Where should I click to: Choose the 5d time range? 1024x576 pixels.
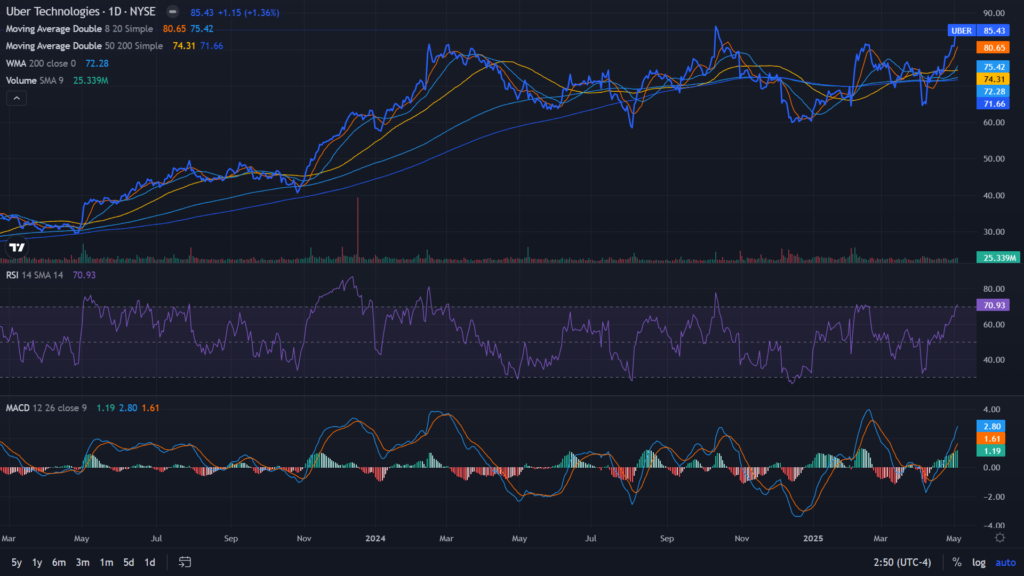[129, 562]
